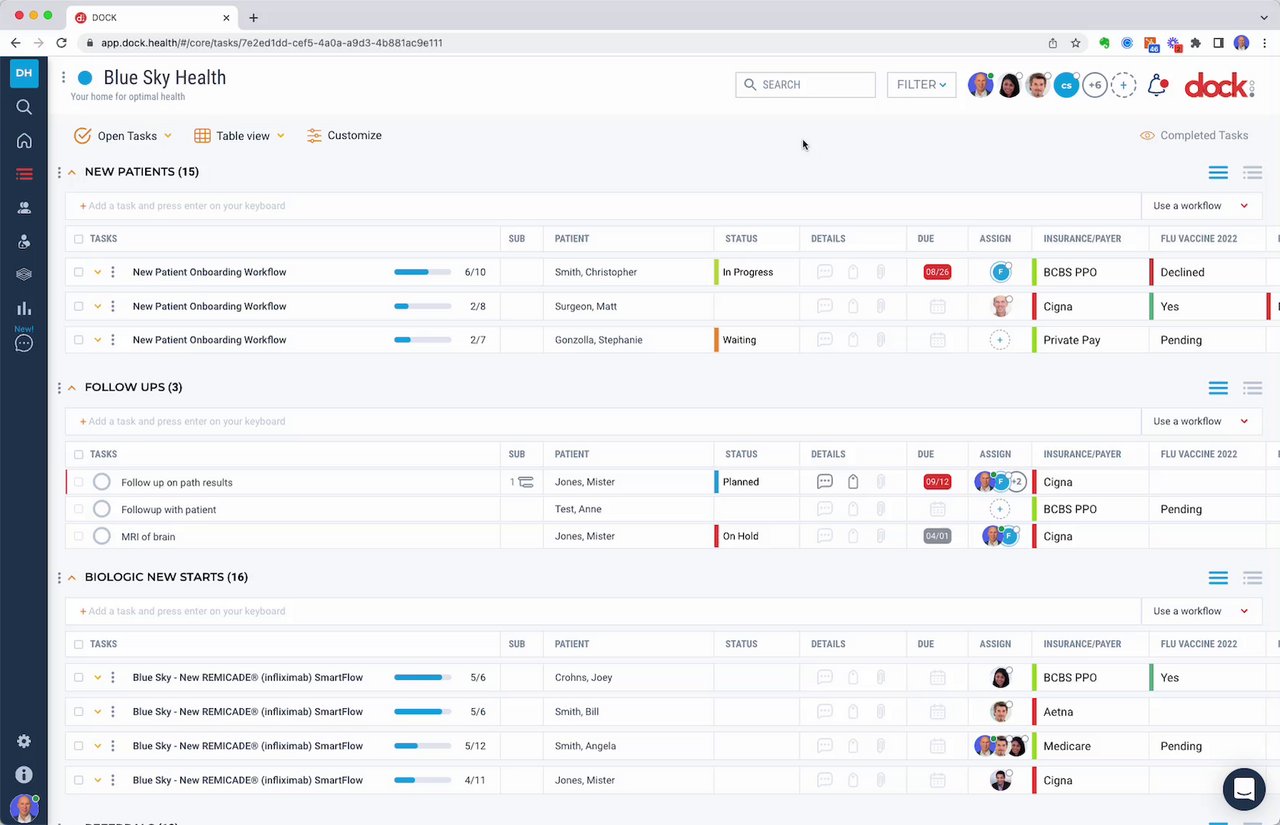Viewport: 1280px width, 825px height.
Task: Click the home icon in left sidebar
Action: 24,141
